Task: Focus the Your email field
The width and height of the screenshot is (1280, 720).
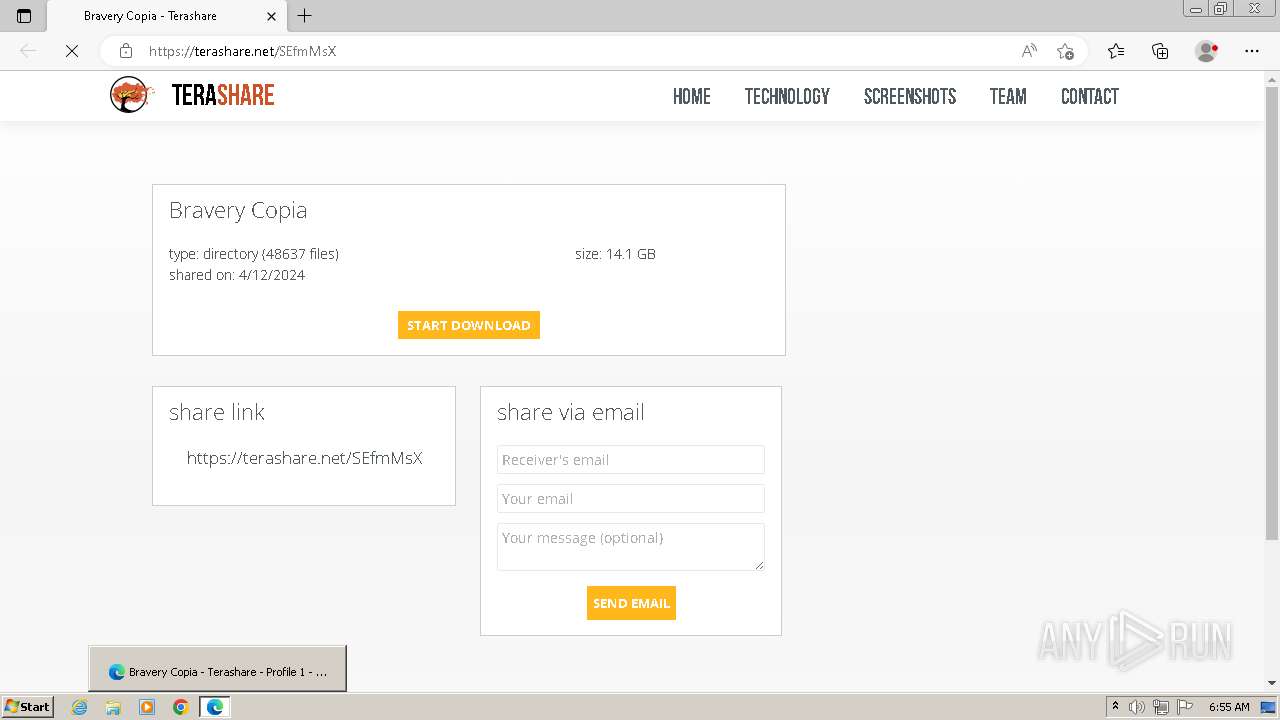Action: pos(631,499)
